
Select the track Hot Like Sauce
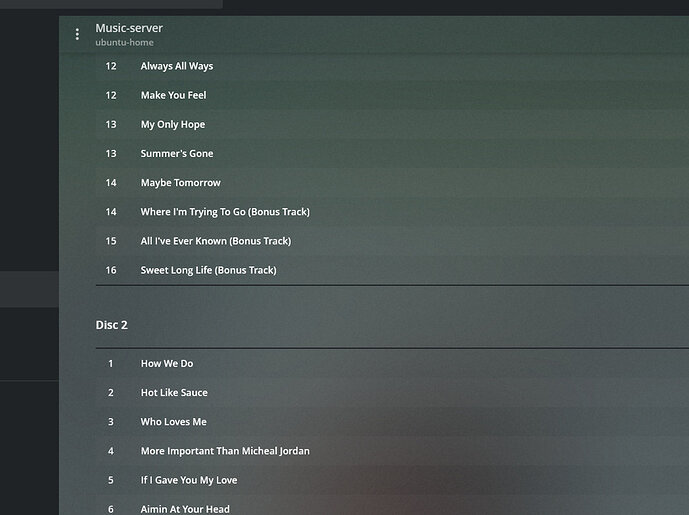click(x=174, y=392)
